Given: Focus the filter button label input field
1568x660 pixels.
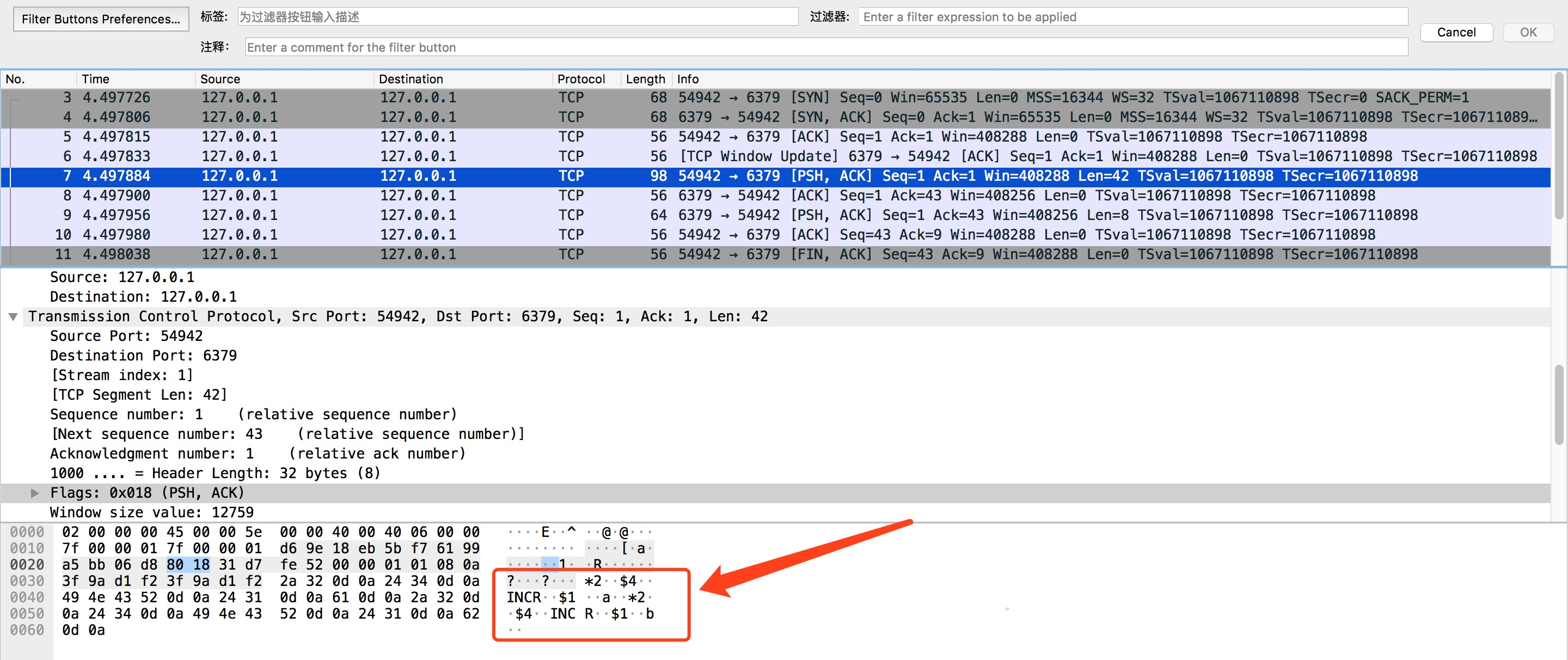Looking at the screenshot, I should pos(517,17).
